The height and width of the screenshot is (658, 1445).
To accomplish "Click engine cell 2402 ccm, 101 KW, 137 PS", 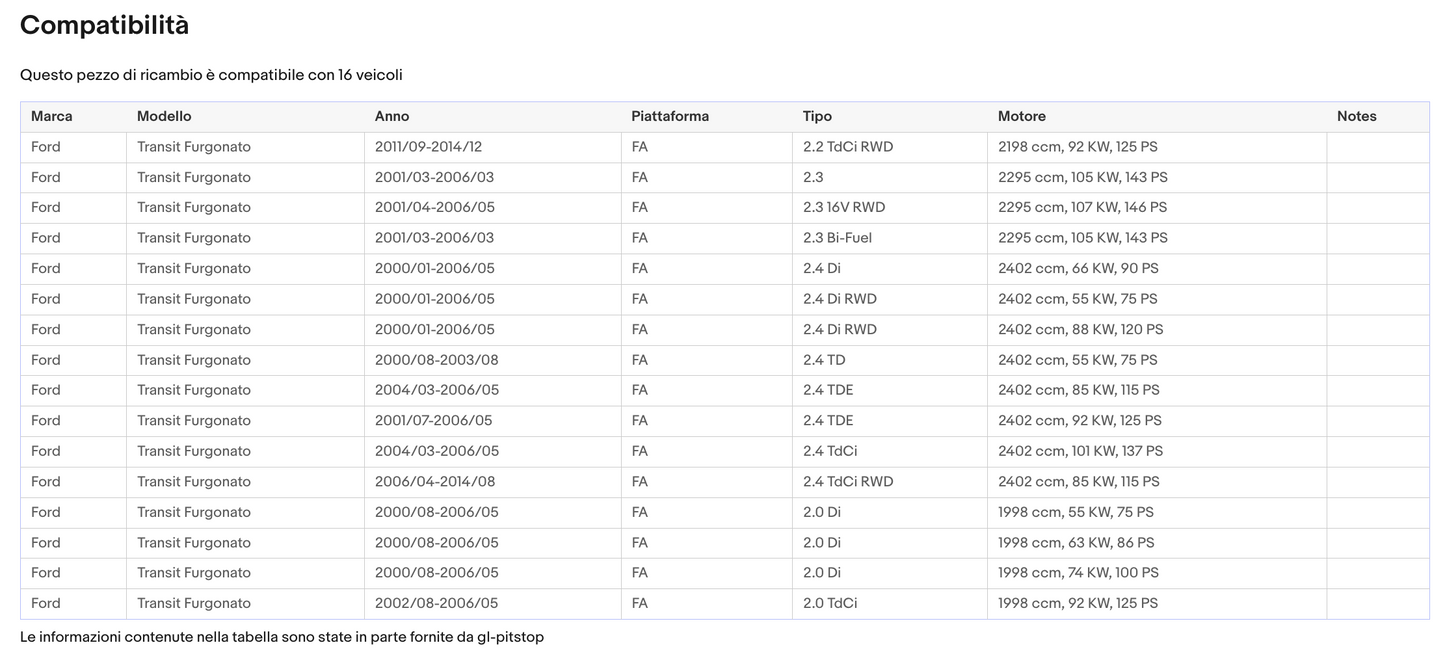I will (1080, 451).
